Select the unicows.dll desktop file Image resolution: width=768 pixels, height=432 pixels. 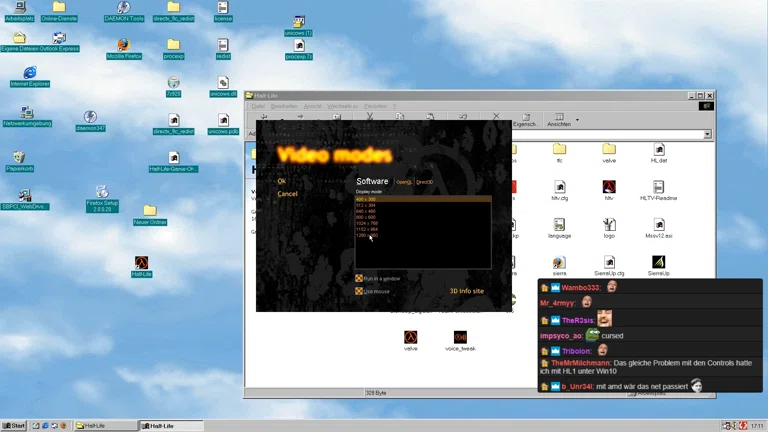tap(223, 87)
